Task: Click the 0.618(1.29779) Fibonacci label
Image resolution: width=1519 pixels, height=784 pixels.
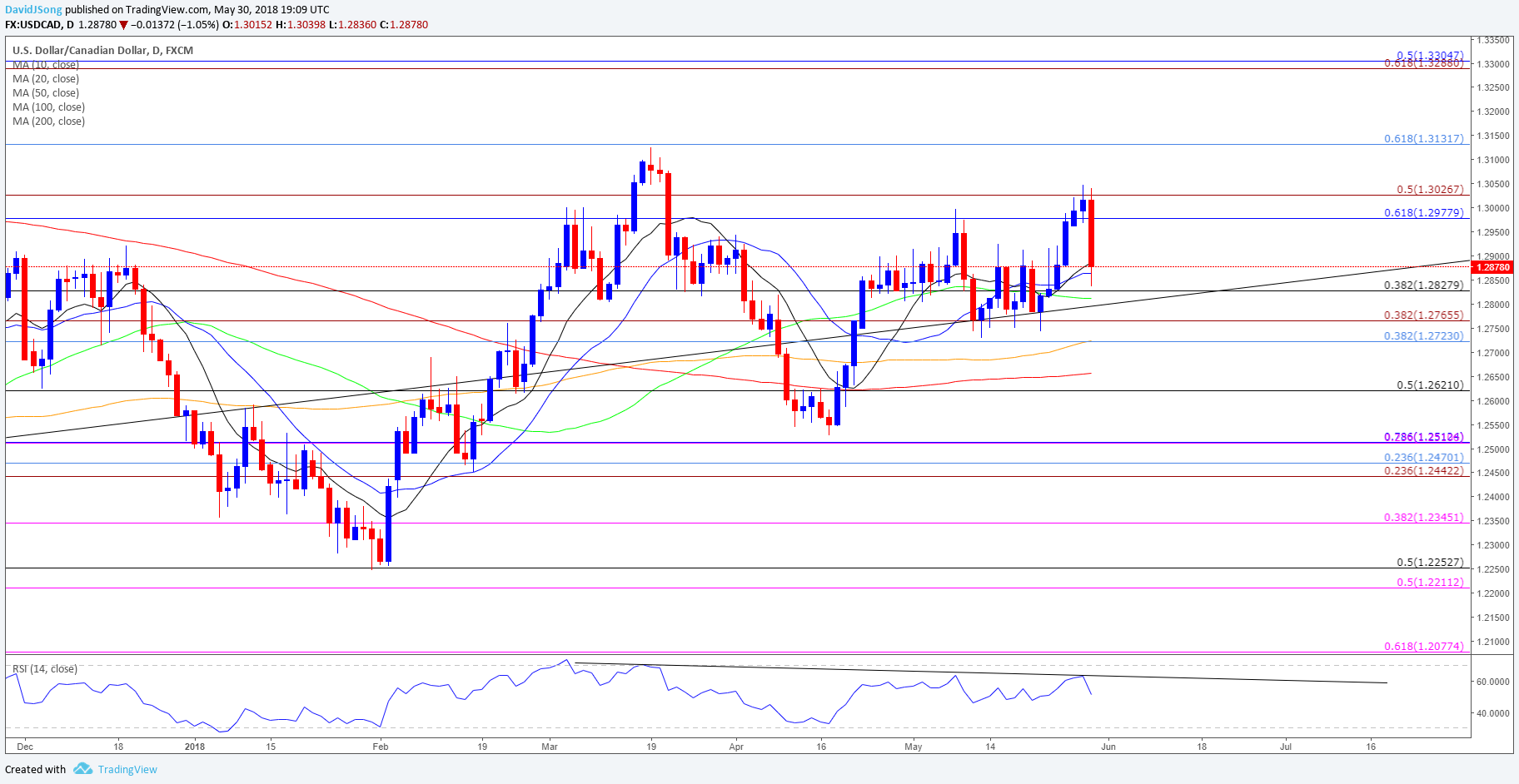Action: [x=1424, y=213]
